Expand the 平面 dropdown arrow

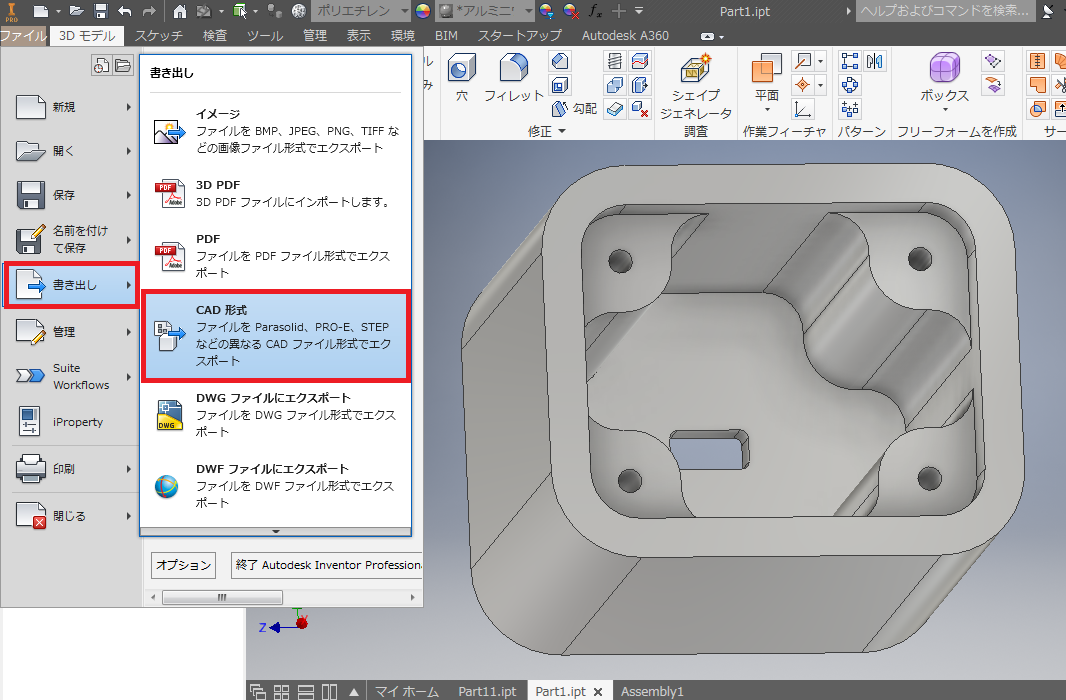coord(767,109)
